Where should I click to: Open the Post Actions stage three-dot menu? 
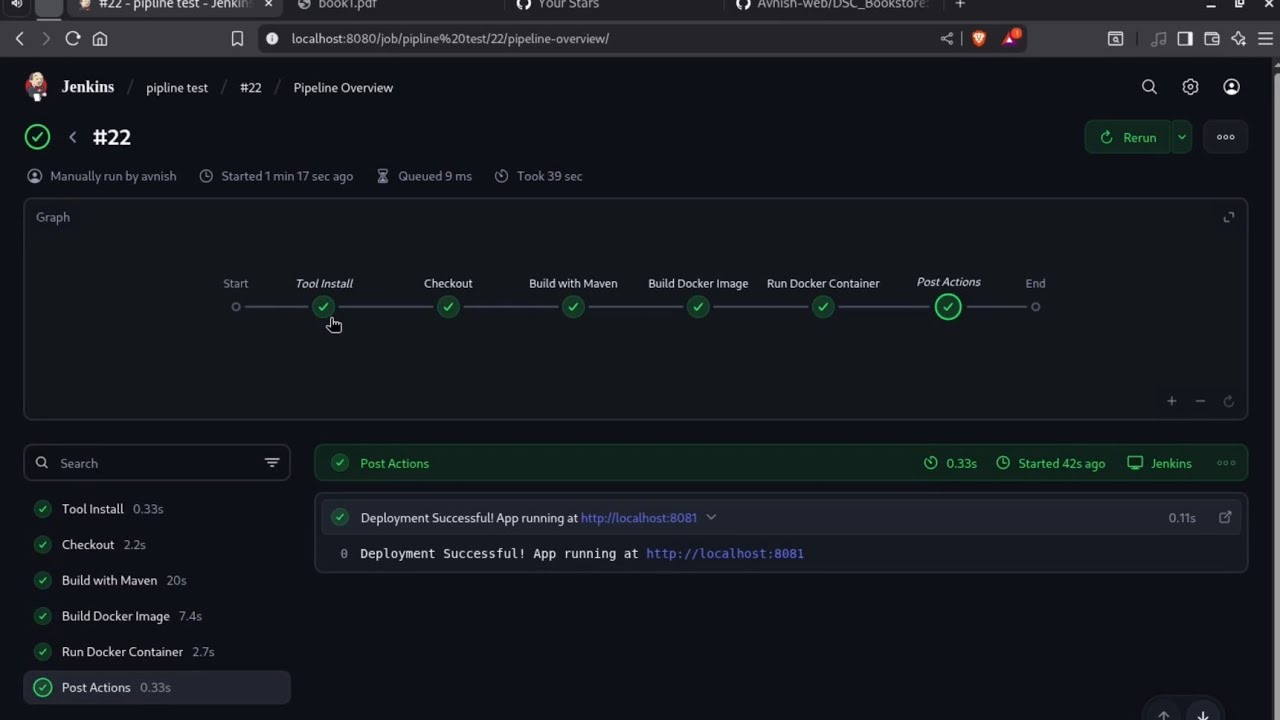(1226, 463)
